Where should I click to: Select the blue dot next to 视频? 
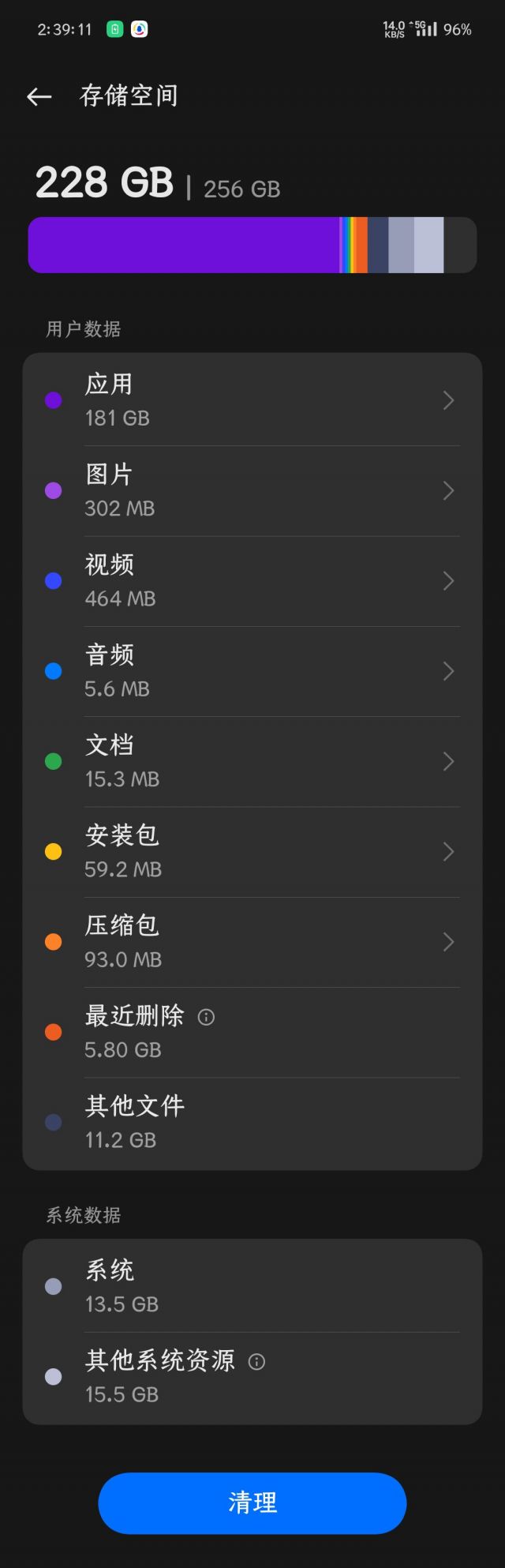pyautogui.click(x=53, y=580)
